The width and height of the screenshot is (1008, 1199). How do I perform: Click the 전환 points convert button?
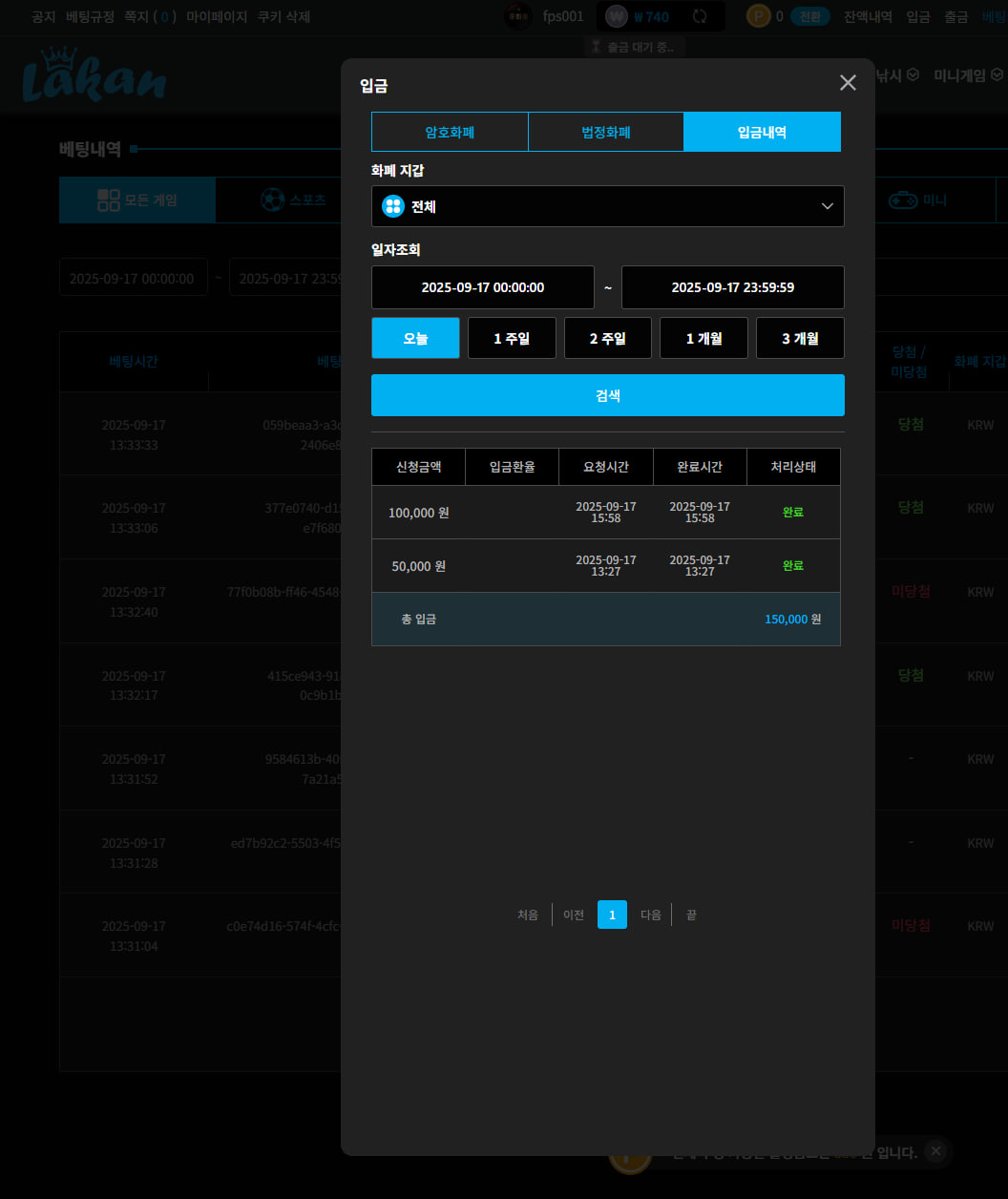pos(810,16)
